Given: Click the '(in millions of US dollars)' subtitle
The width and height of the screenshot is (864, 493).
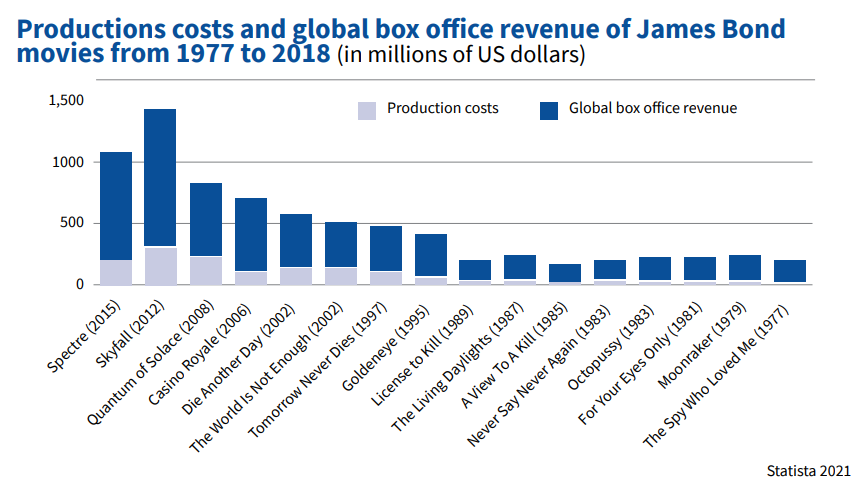Looking at the screenshot, I should tap(461, 55).
